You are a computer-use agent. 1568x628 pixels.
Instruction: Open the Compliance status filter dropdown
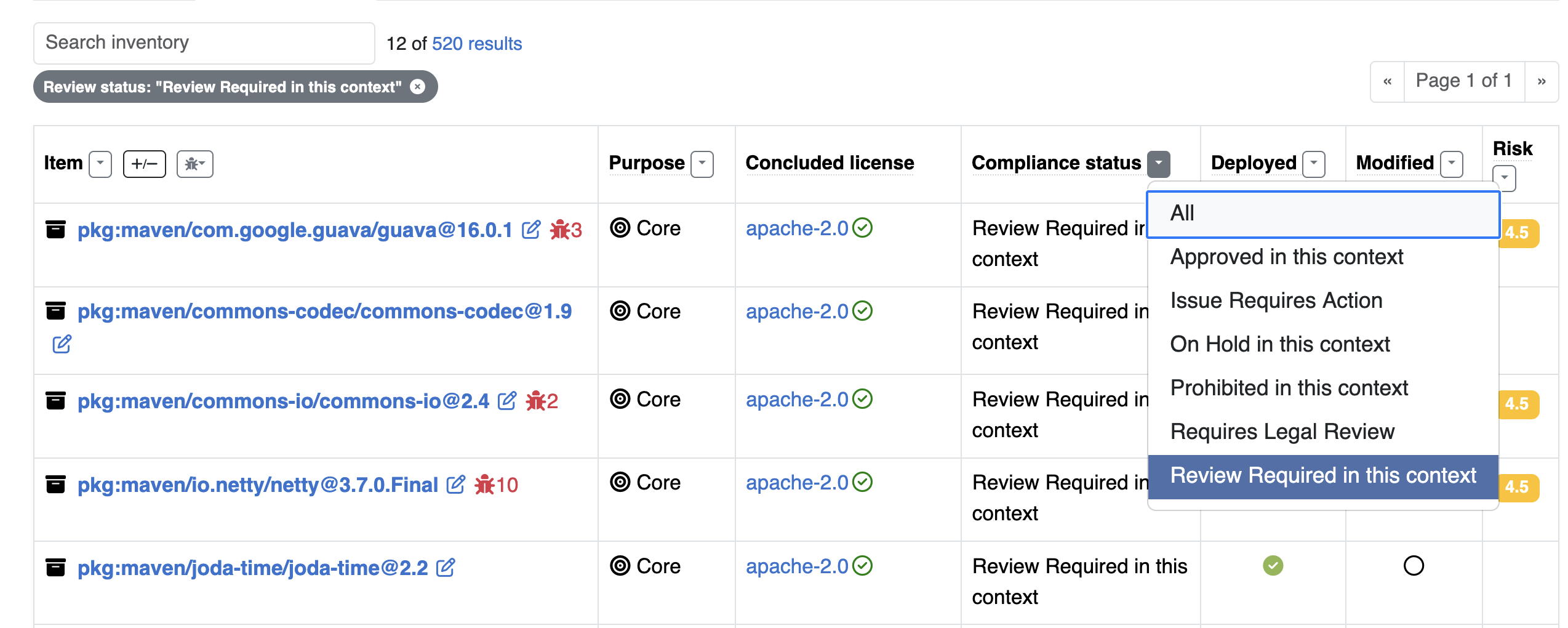click(x=1159, y=164)
